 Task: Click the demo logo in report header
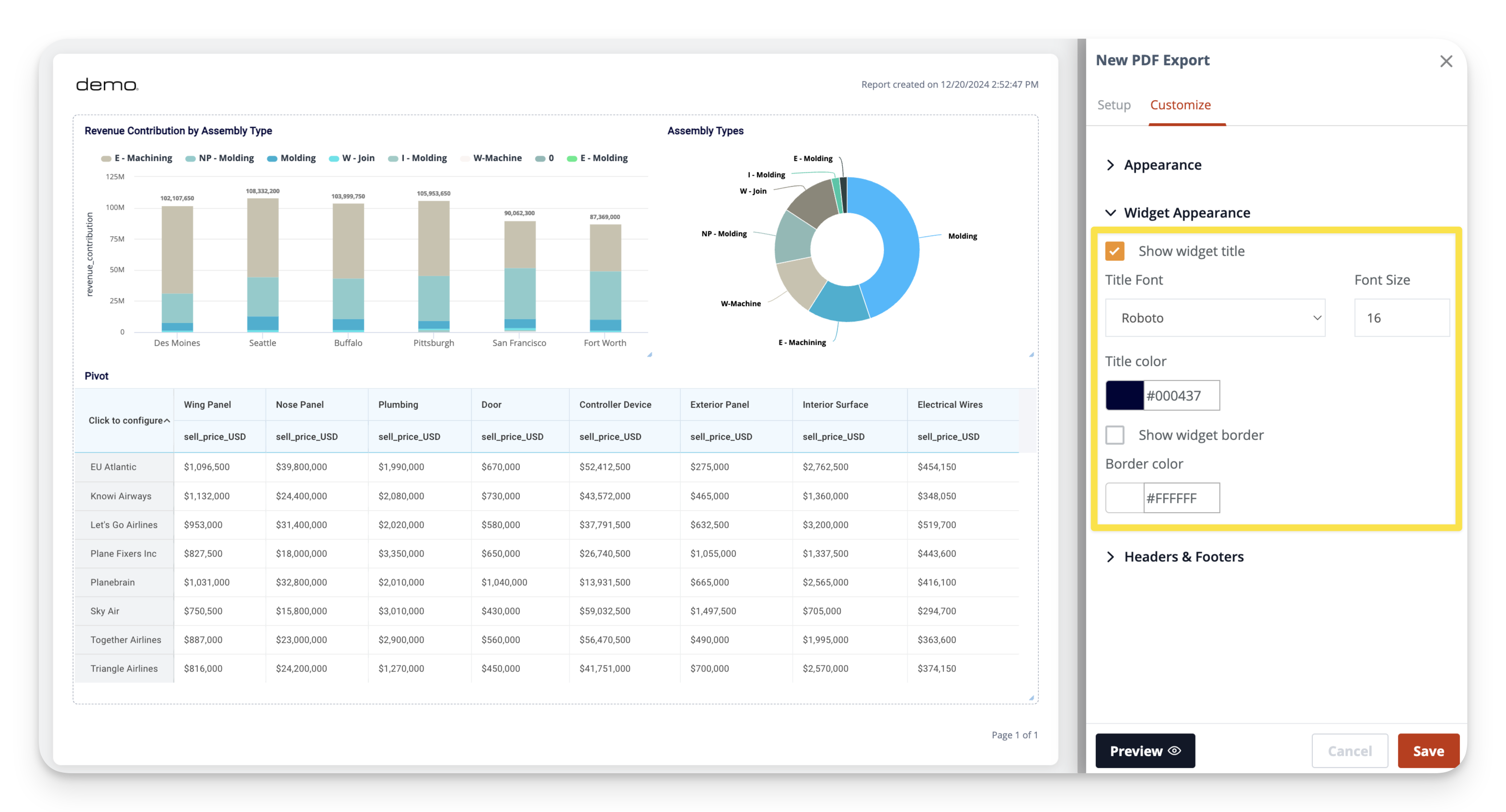pyautogui.click(x=107, y=85)
